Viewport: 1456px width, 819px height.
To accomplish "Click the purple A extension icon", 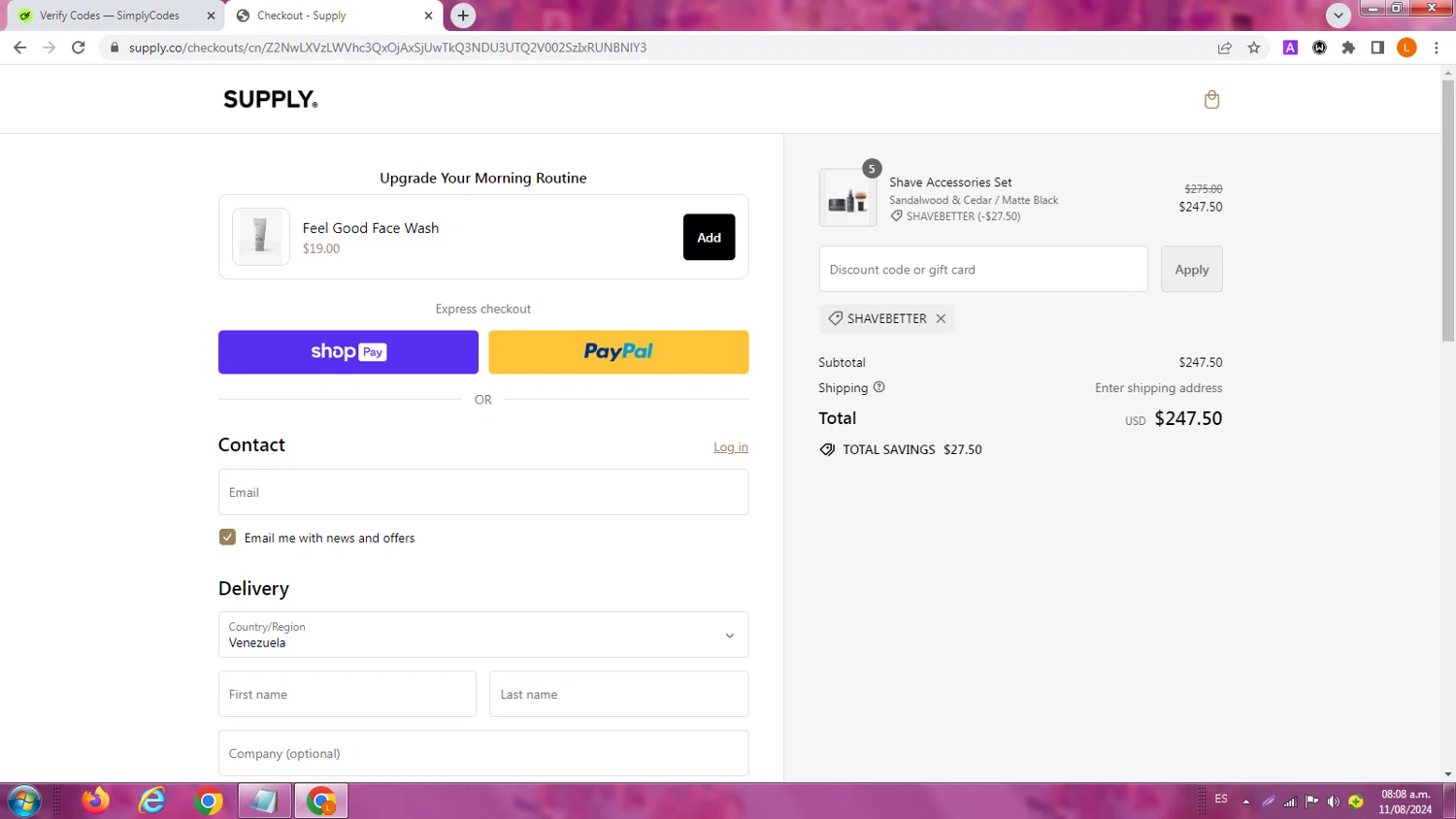I will coord(1290,48).
